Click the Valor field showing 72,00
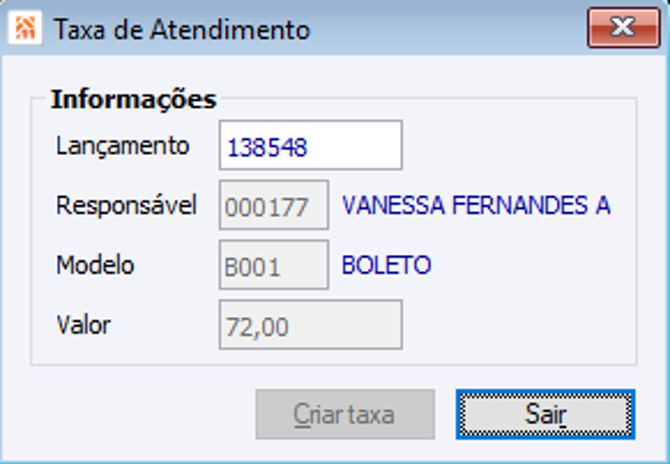 [310, 325]
